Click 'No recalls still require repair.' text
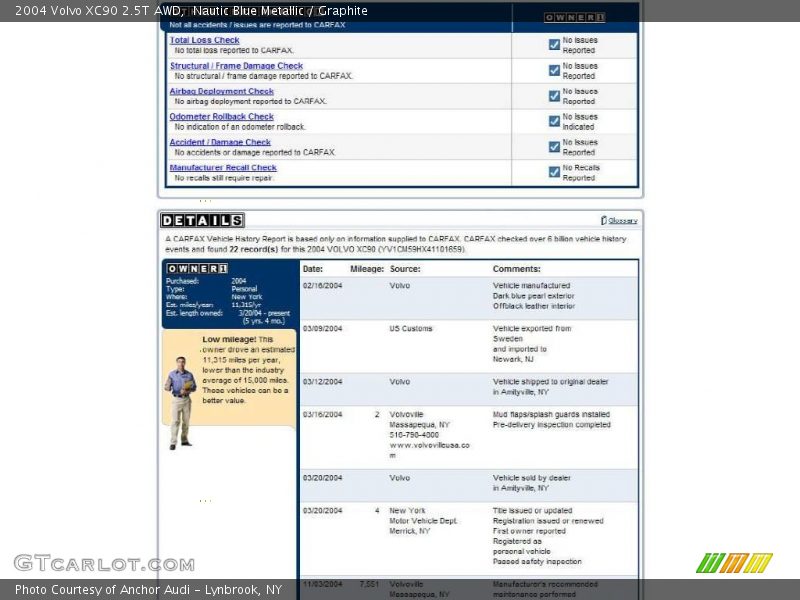The width and height of the screenshot is (800, 600). point(224,178)
